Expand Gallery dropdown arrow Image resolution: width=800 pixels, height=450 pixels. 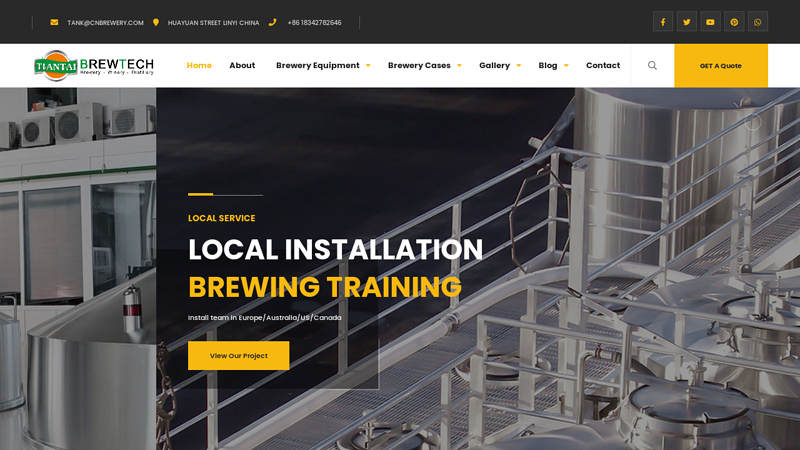[518, 66]
